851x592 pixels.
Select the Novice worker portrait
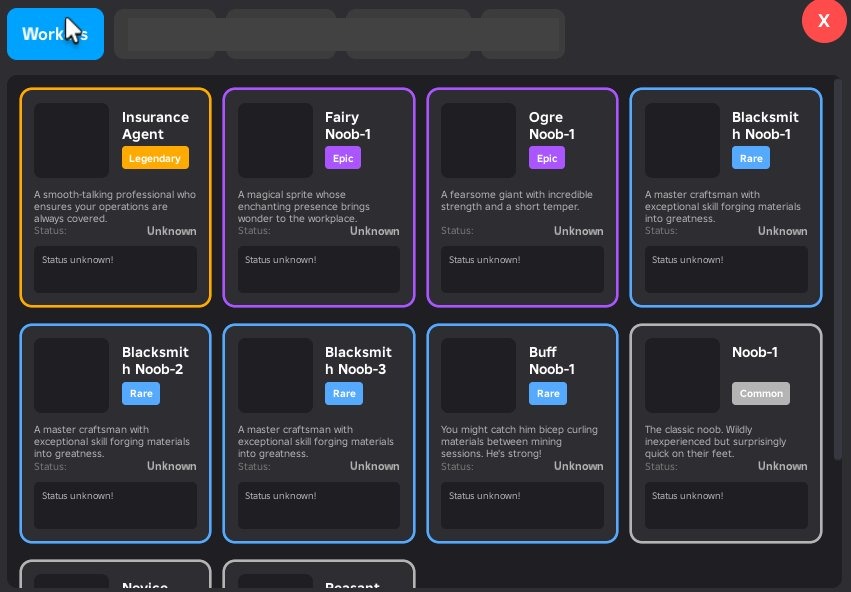tap(71, 583)
